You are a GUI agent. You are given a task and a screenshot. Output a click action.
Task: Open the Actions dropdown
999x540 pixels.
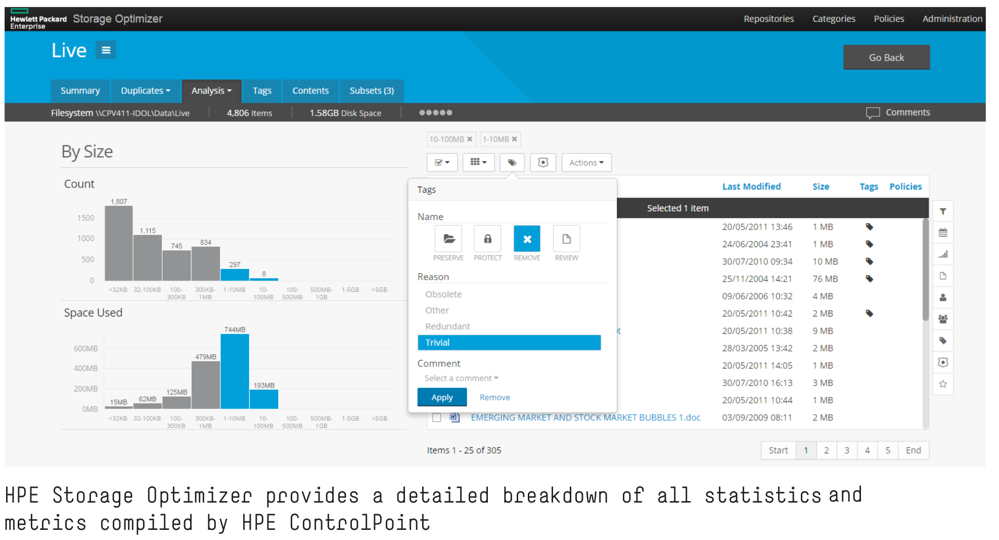click(x=587, y=162)
